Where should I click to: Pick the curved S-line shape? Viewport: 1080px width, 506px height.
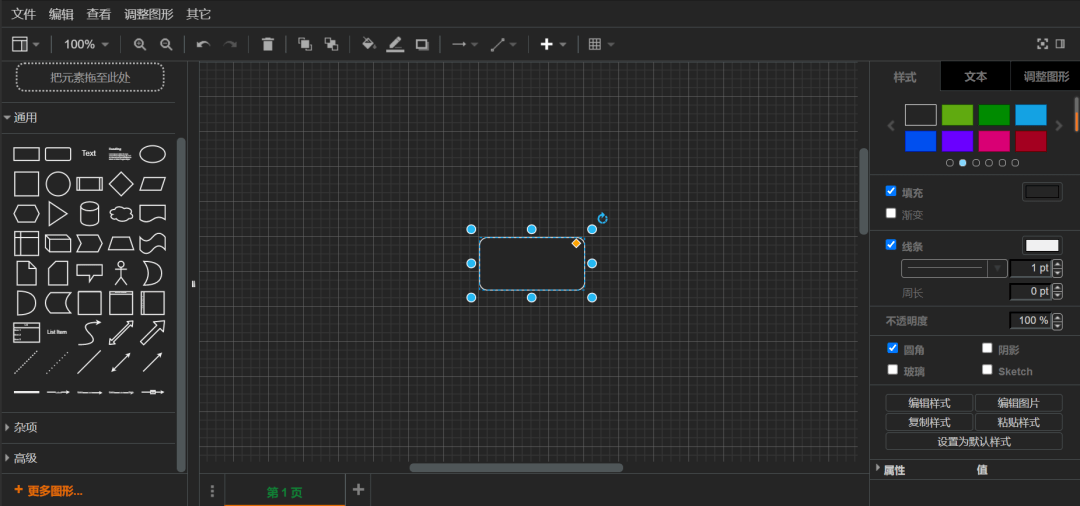(90, 333)
